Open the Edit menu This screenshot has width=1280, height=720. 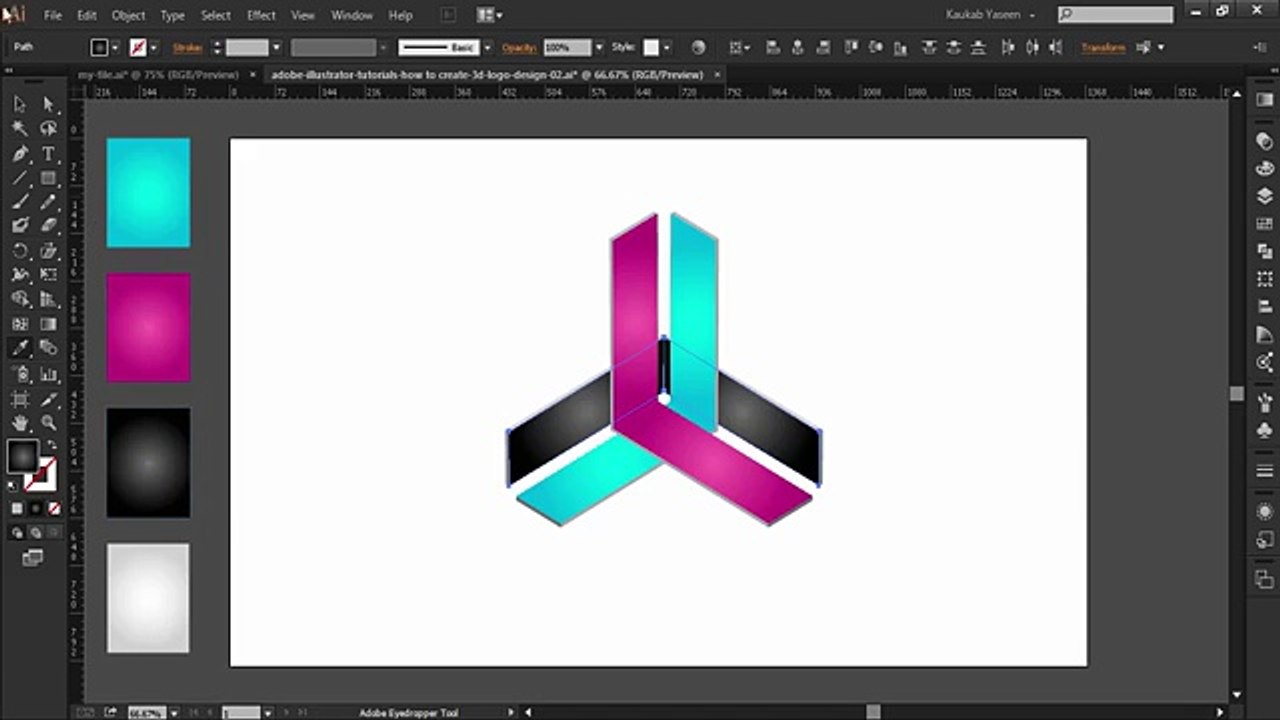pyautogui.click(x=87, y=15)
